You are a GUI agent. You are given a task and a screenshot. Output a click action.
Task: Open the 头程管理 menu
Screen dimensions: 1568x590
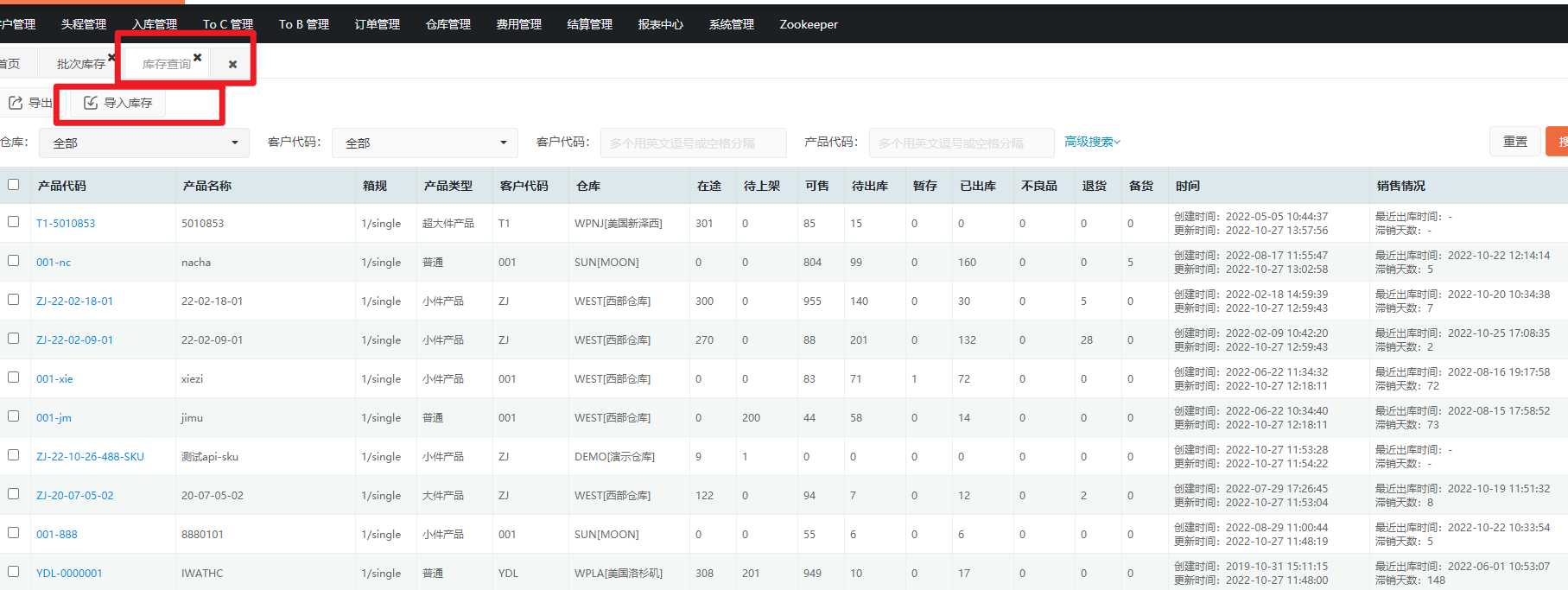84,24
